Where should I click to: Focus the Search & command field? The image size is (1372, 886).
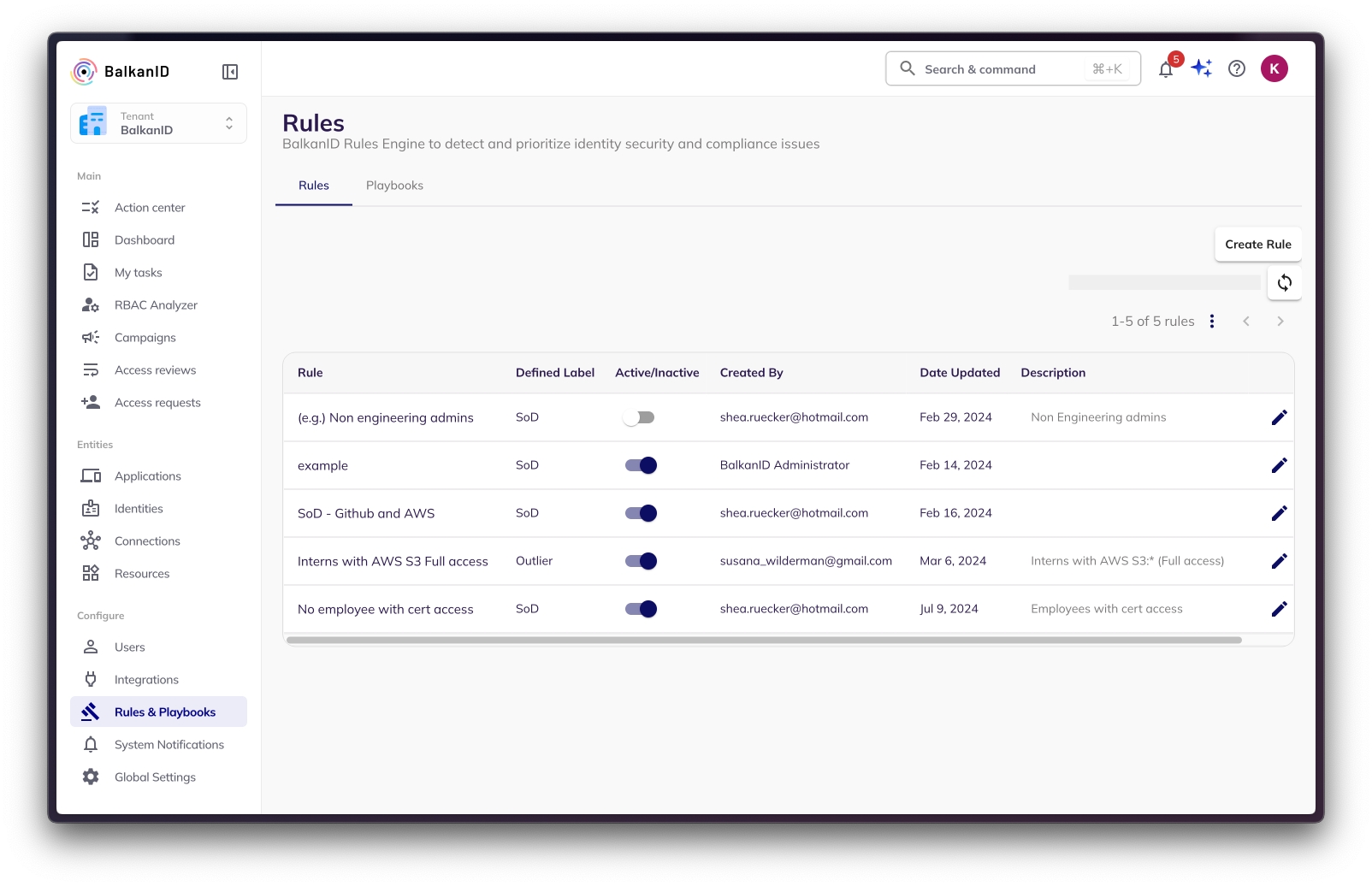(1001, 69)
